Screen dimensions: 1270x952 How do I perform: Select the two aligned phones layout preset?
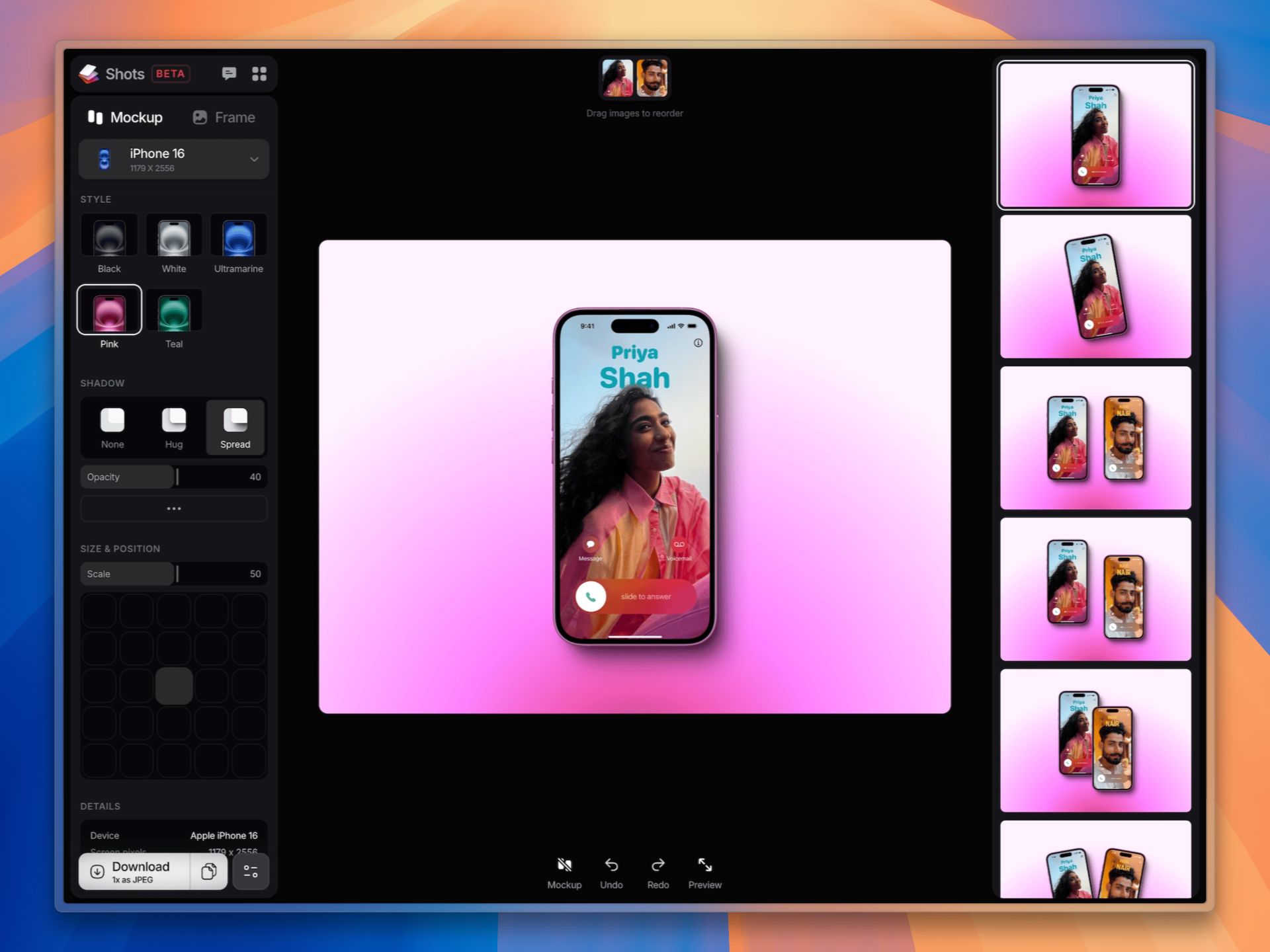(x=1095, y=438)
